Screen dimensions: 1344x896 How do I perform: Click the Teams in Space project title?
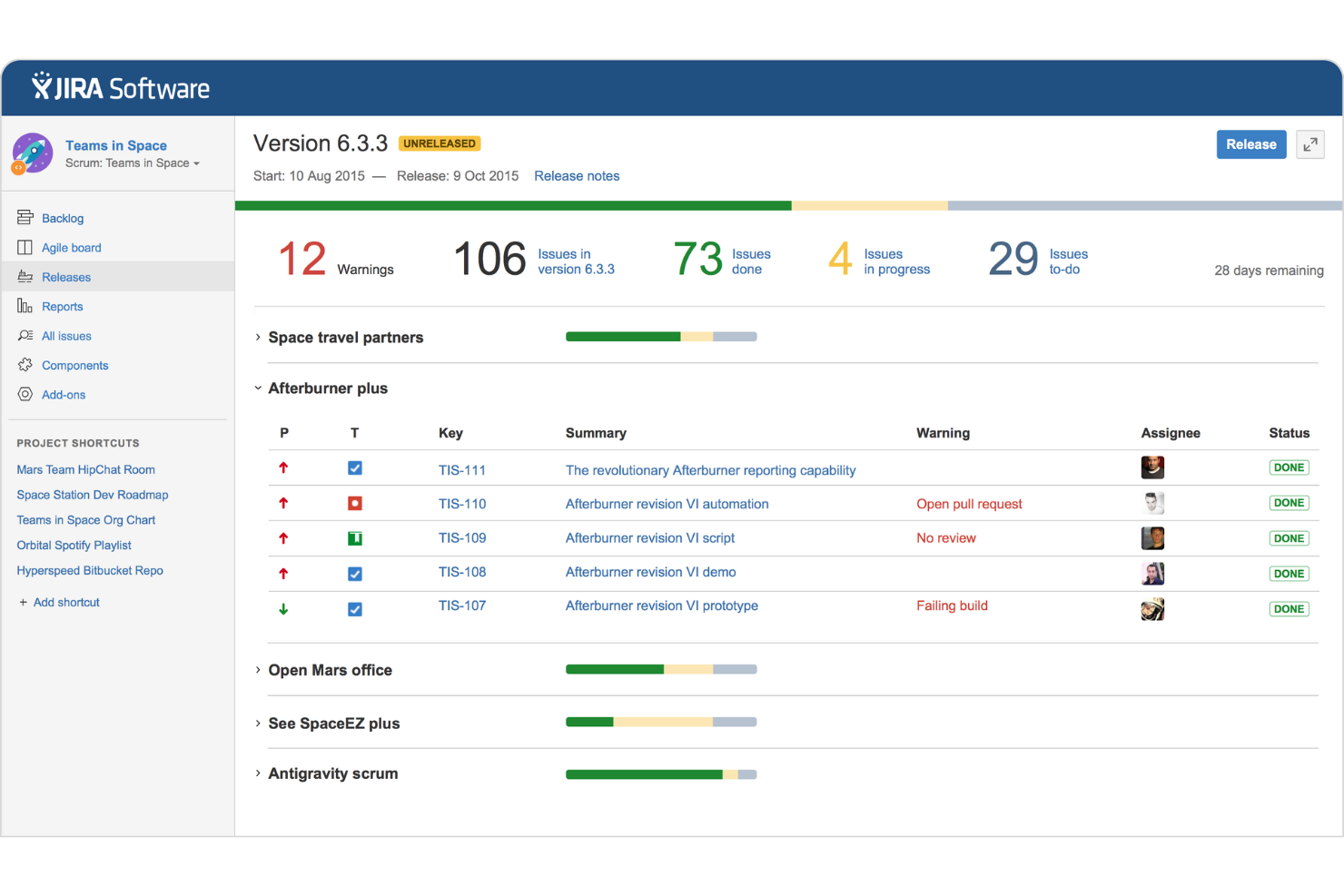pyautogui.click(x=116, y=145)
